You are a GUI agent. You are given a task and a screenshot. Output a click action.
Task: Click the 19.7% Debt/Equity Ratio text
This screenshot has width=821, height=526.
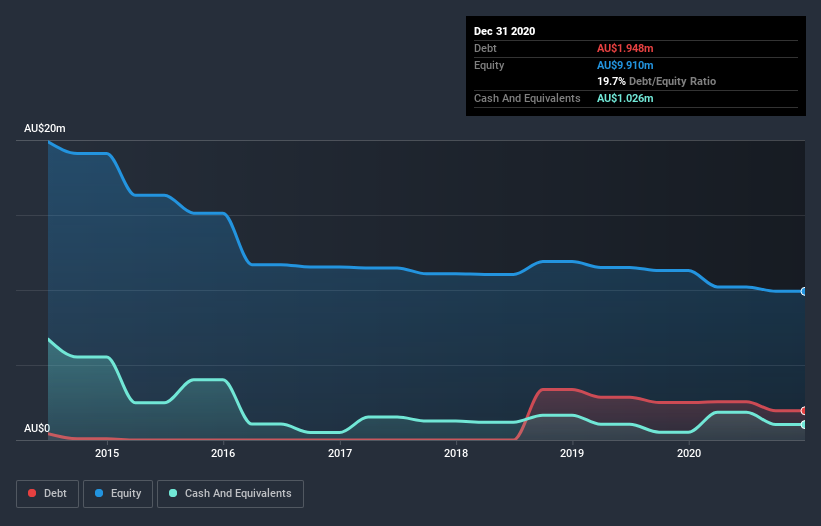pyautogui.click(x=657, y=81)
